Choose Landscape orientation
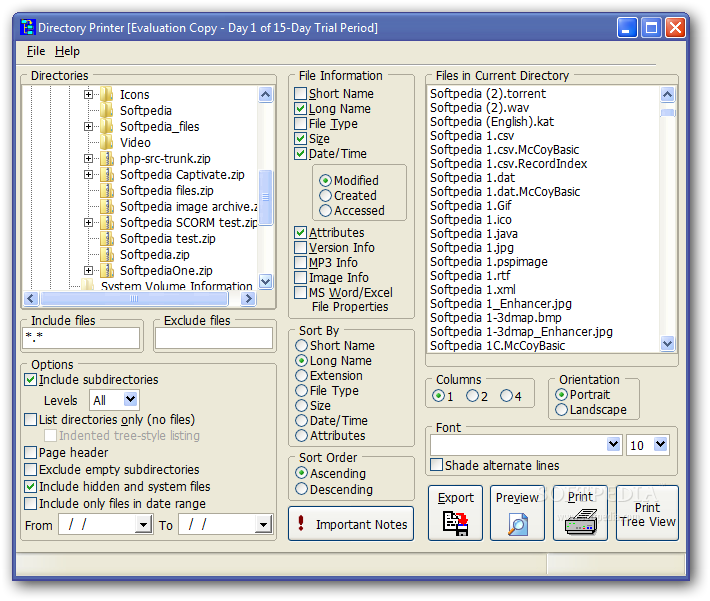This screenshot has height=601, width=710. pos(561,409)
